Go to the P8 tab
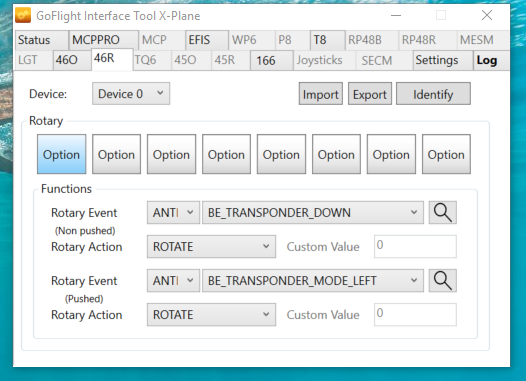The width and height of the screenshot is (526, 381). 292,40
